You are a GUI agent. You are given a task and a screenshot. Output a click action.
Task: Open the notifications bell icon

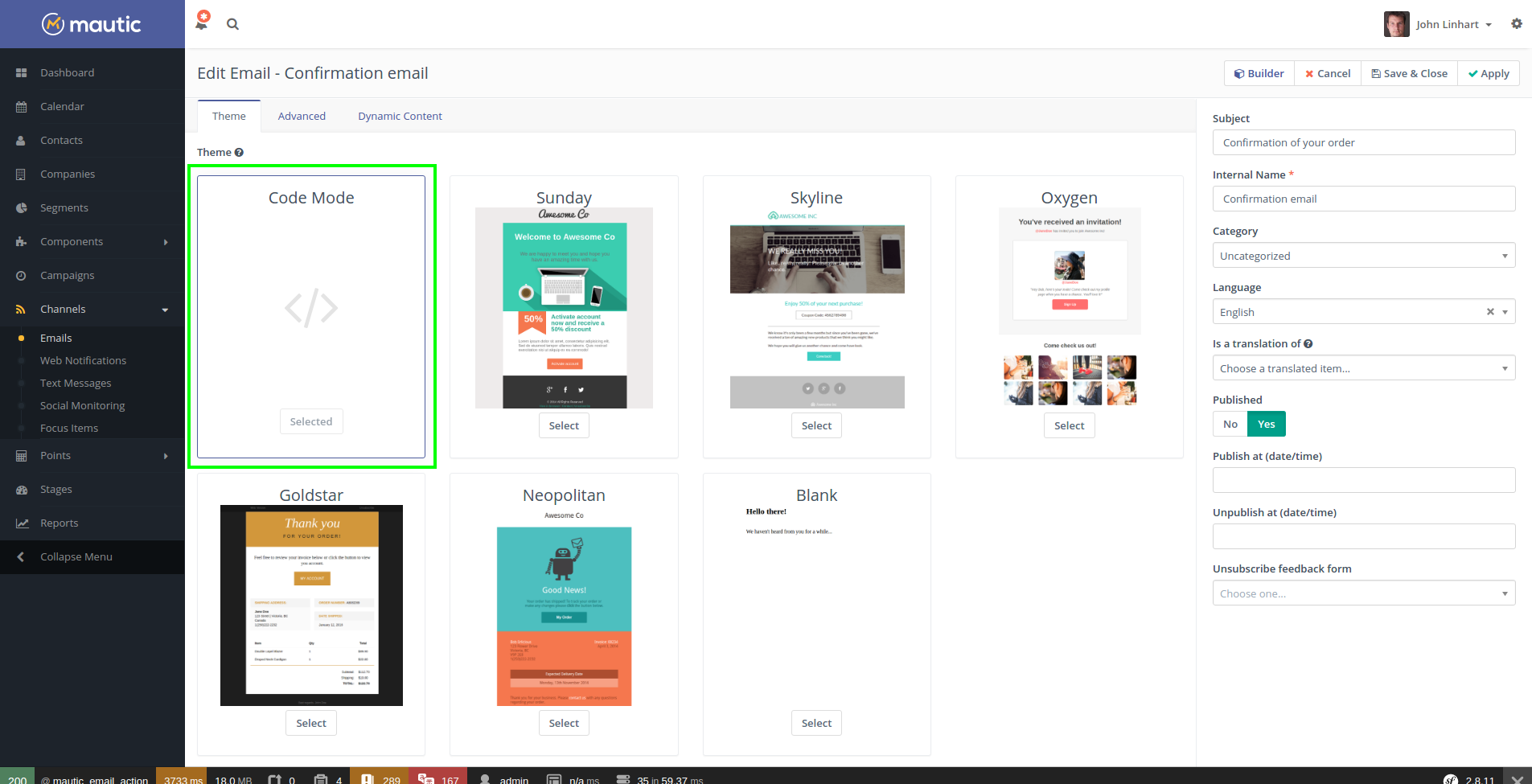click(x=202, y=23)
